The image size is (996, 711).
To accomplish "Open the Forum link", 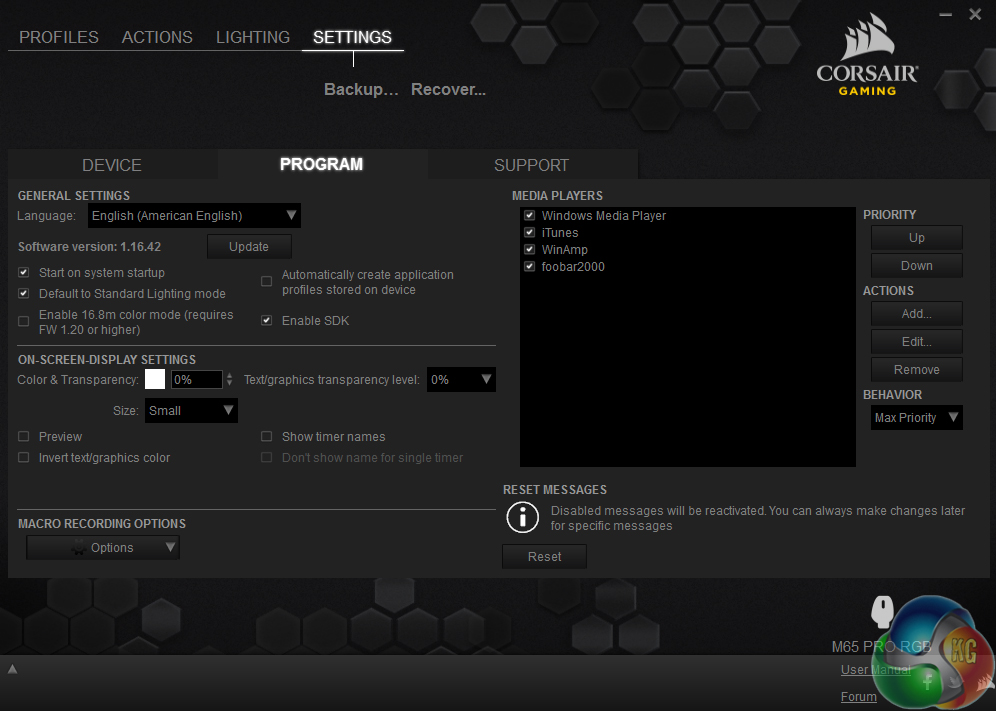I will (x=859, y=696).
